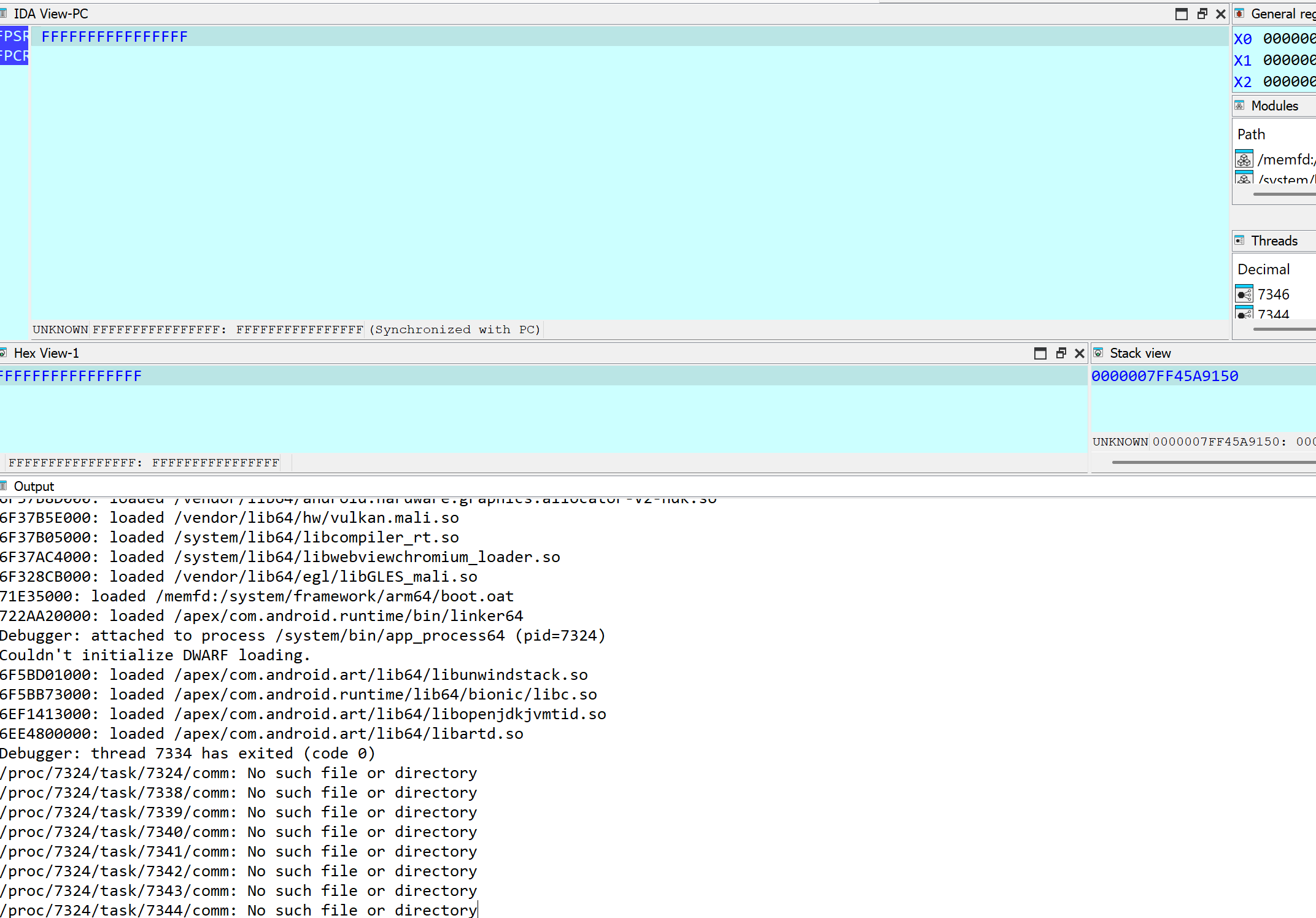Screen dimensions: 1316x918
Task: Float the IDA View-PC window
Action: point(1202,13)
